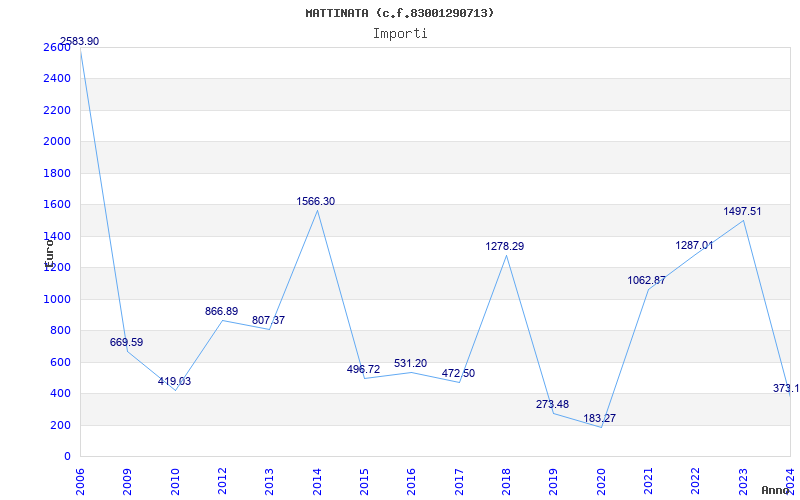Click the 2016 x-axis year label
Image resolution: width=800 pixels, height=500 pixels.
click(411, 482)
